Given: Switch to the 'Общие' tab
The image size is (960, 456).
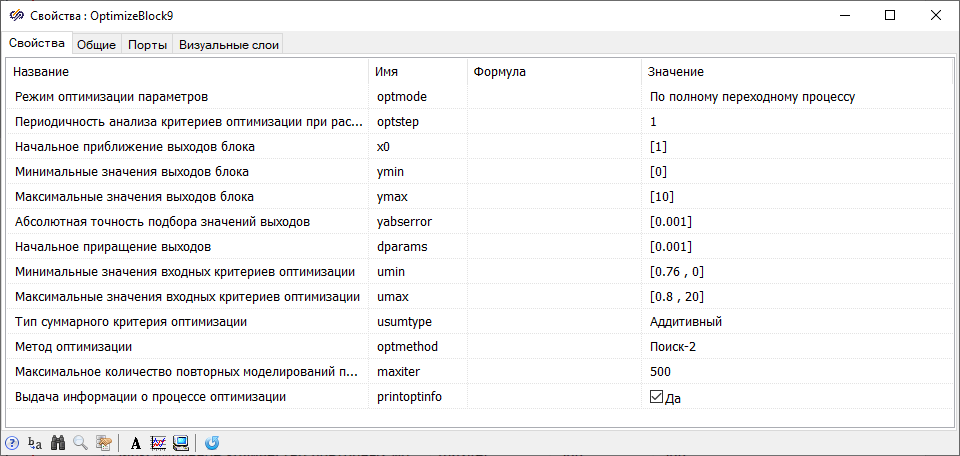Looking at the screenshot, I should 97,44.
